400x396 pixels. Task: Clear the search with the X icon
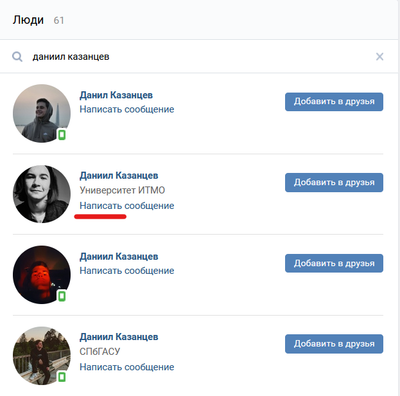click(379, 57)
